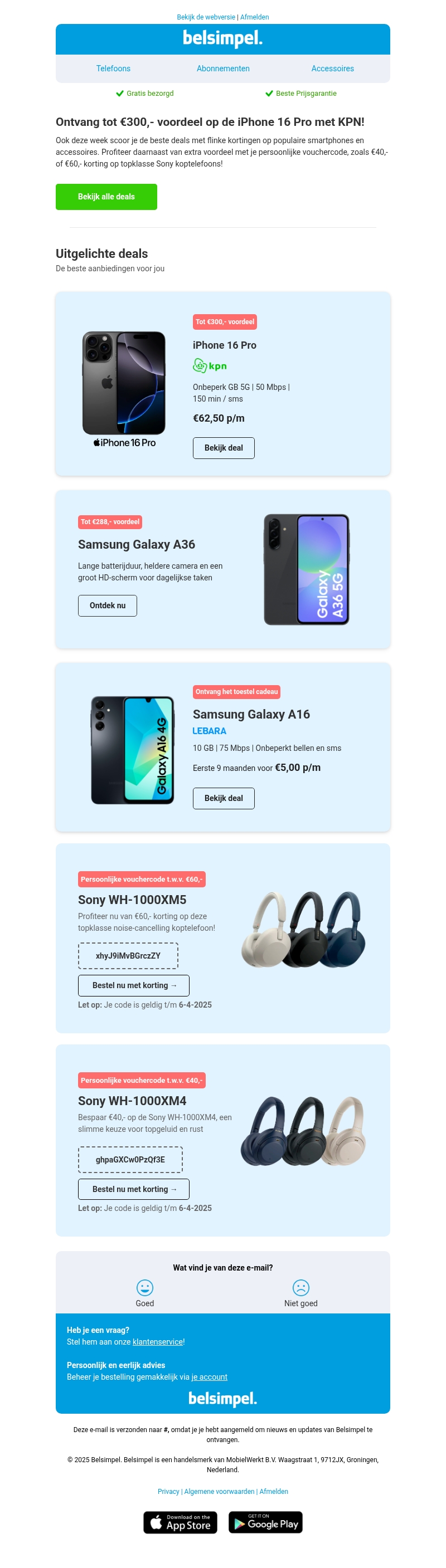This screenshot has width=446, height=1568.
Task: Click the belsimpel logo in the header
Action: tap(223, 39)
